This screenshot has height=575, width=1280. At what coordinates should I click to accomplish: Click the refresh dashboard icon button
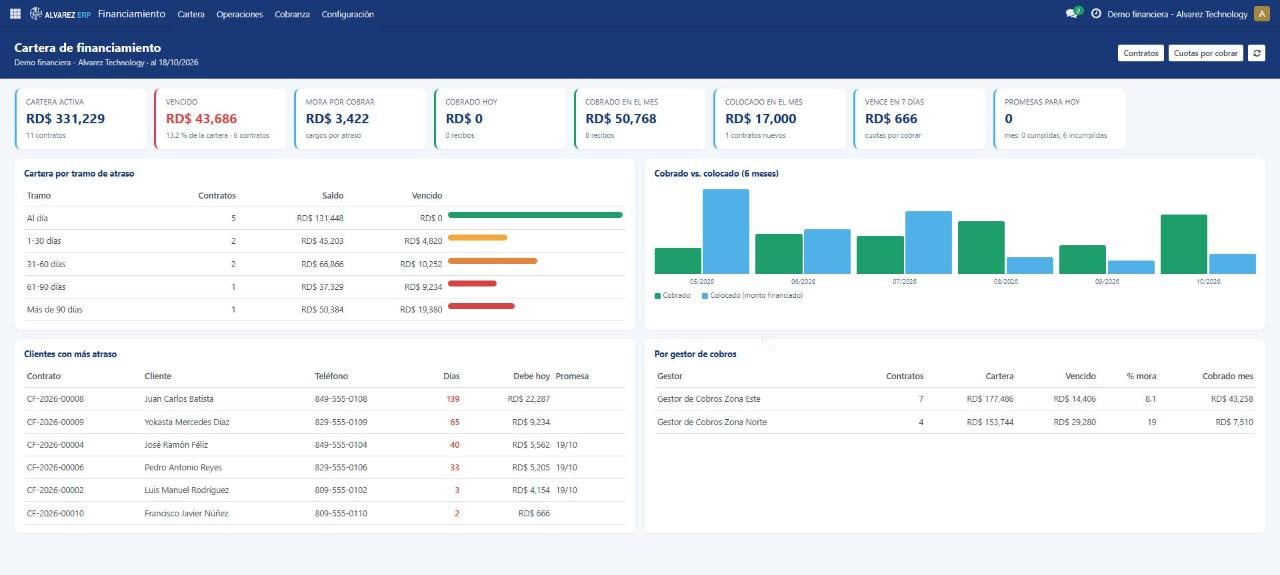1257,53
